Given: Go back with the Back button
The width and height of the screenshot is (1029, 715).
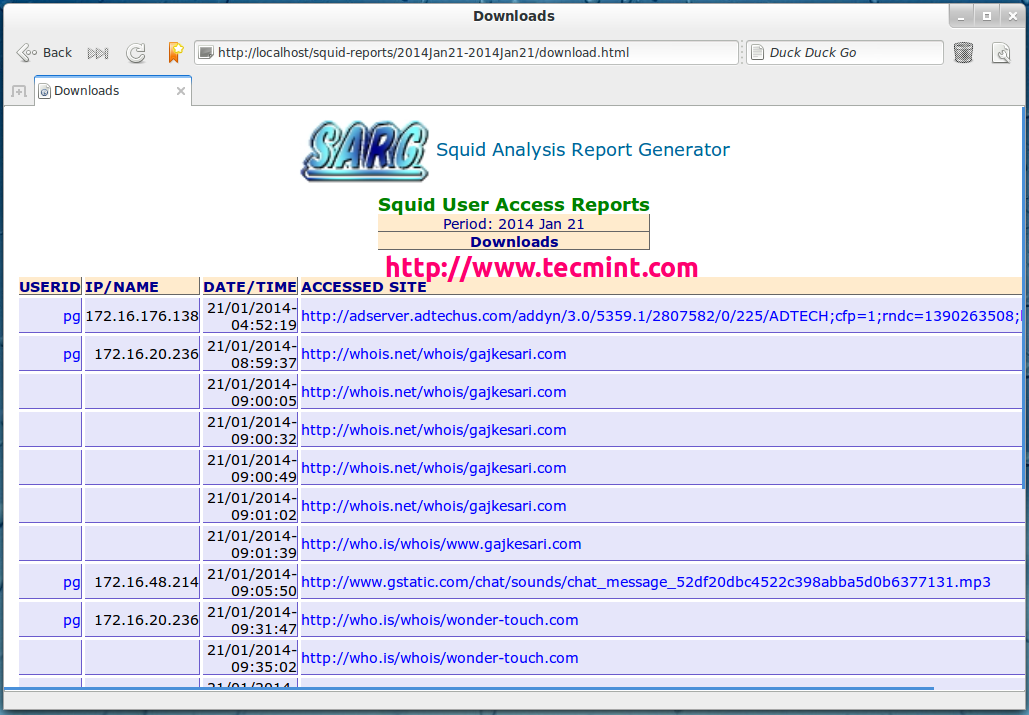Looking at the screenshot, I should (x=43, y=52).
